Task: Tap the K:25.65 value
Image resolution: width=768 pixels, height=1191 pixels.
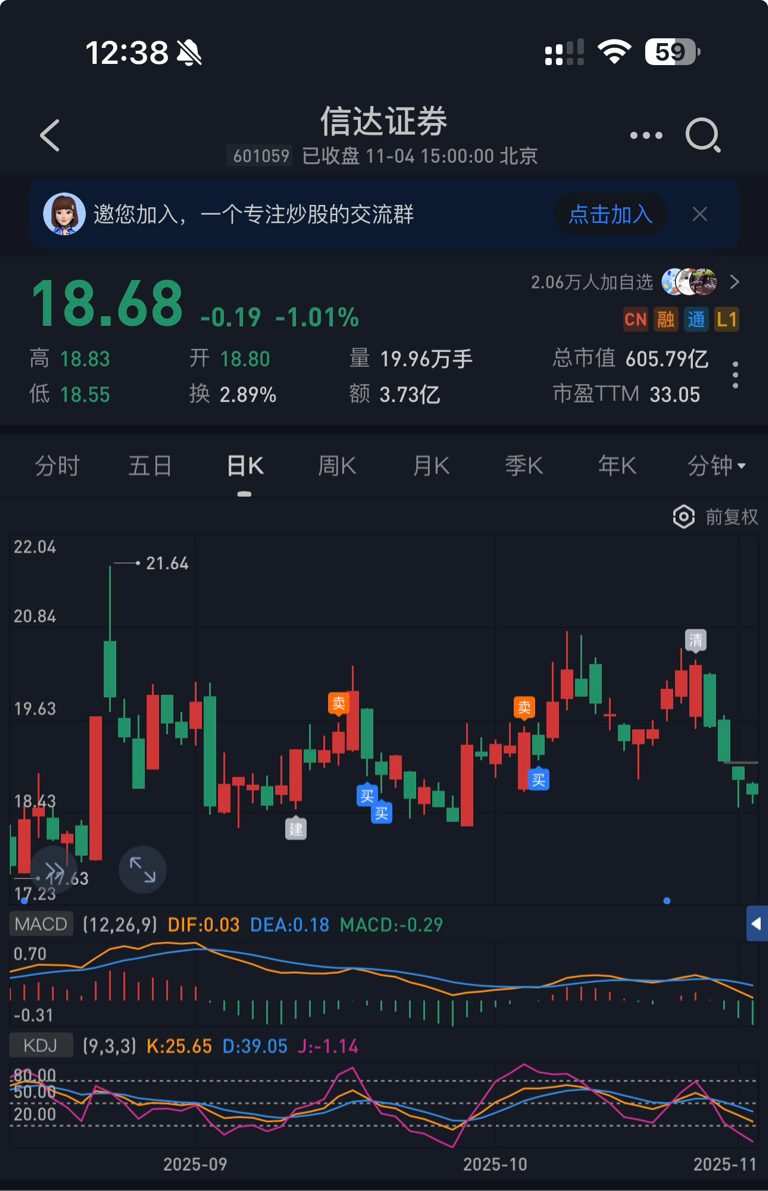Action: (x=179, y=1046)
